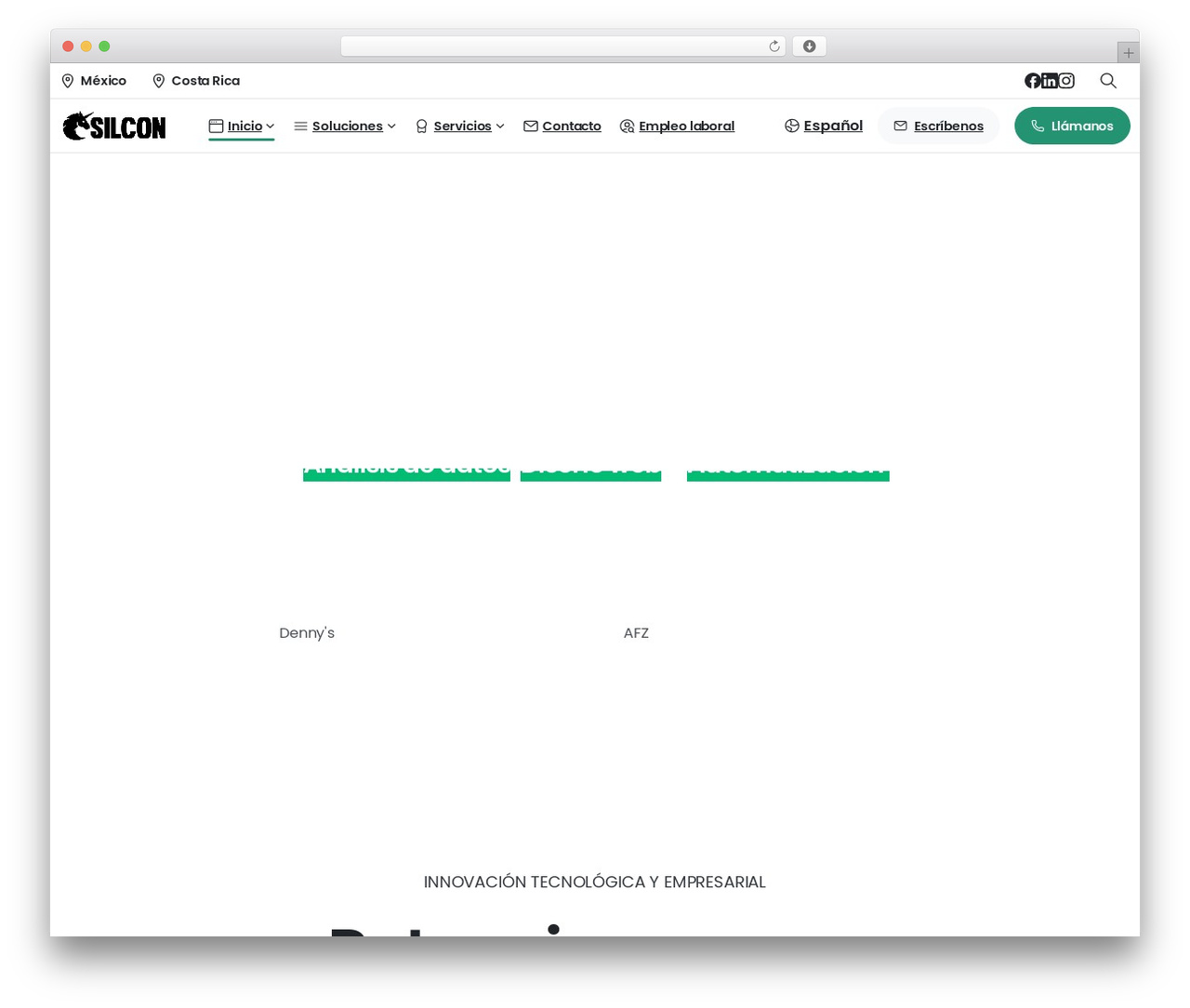The width and height of the screenshot is (1190, 1008).
Task: Select the Costa Rica location link
Action: point(196,81)
